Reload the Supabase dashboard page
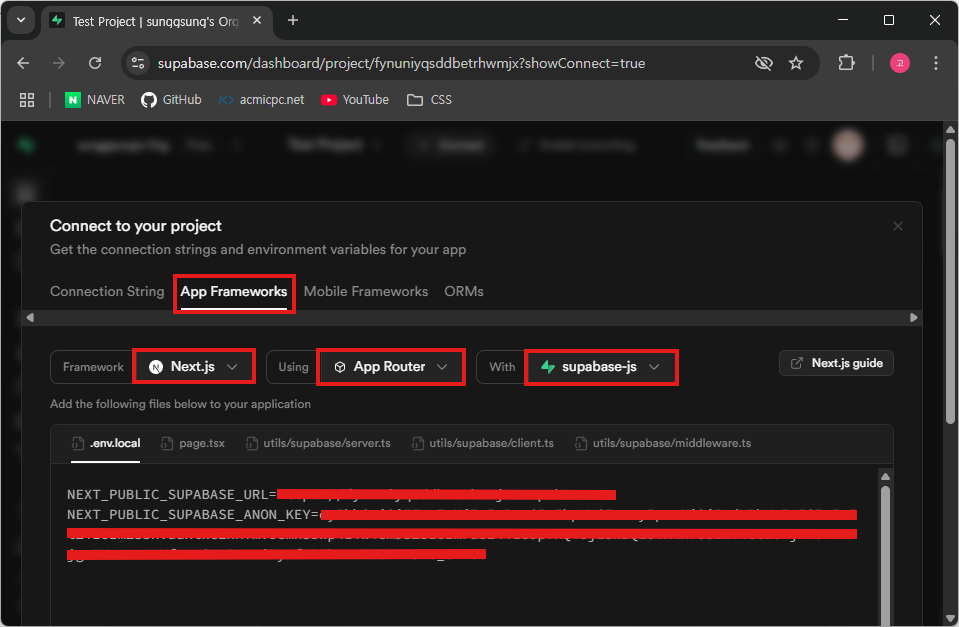The width and height of the screenshot is (959, 627). (95, 63)
